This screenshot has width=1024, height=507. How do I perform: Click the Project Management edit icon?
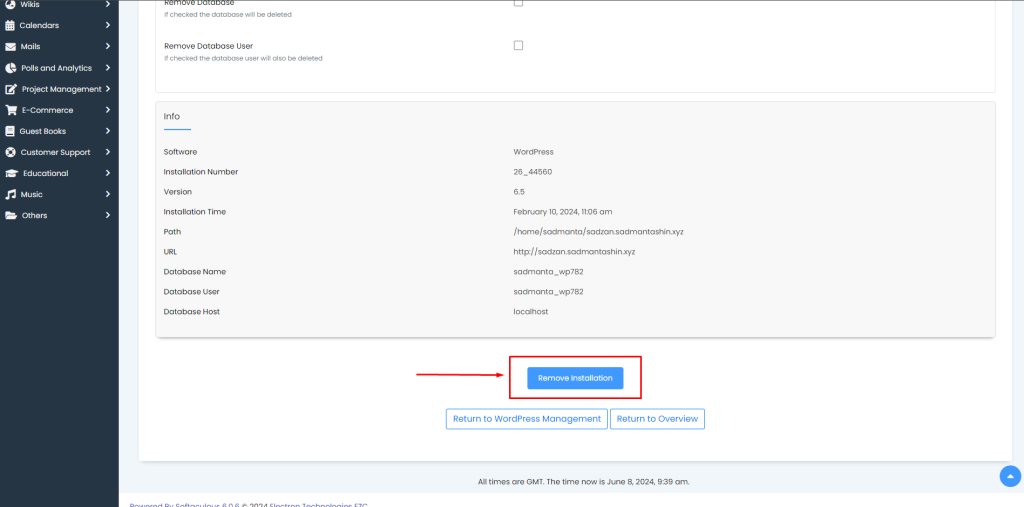10,89
